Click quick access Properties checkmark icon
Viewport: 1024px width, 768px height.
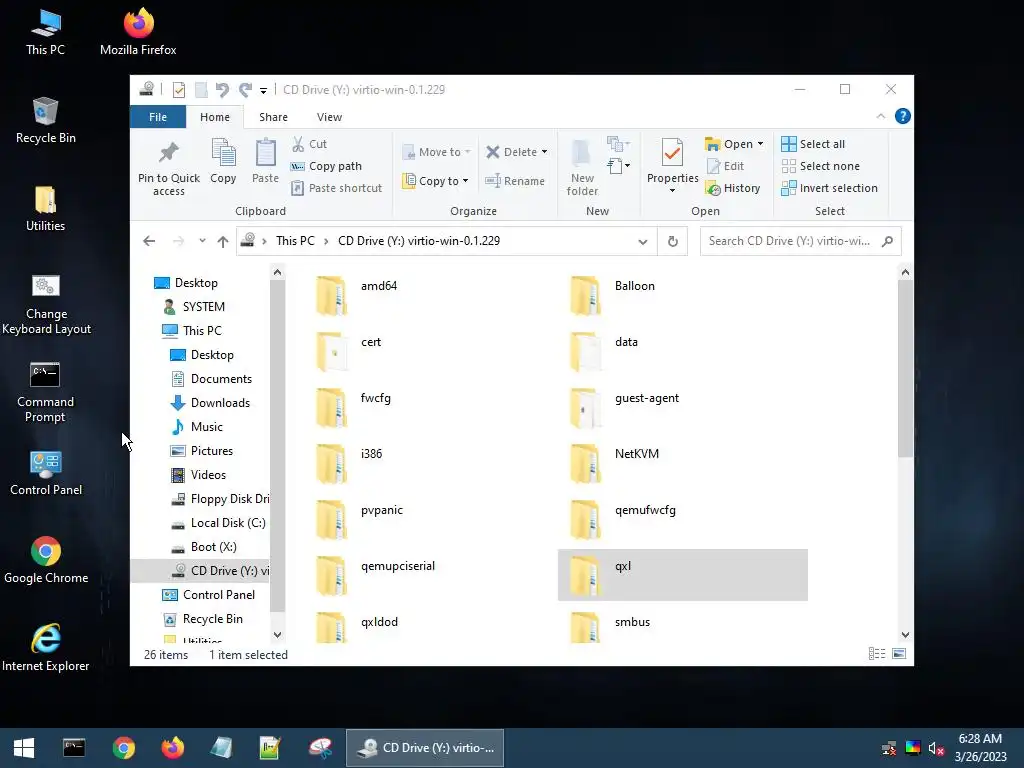(x=178, y=89)
